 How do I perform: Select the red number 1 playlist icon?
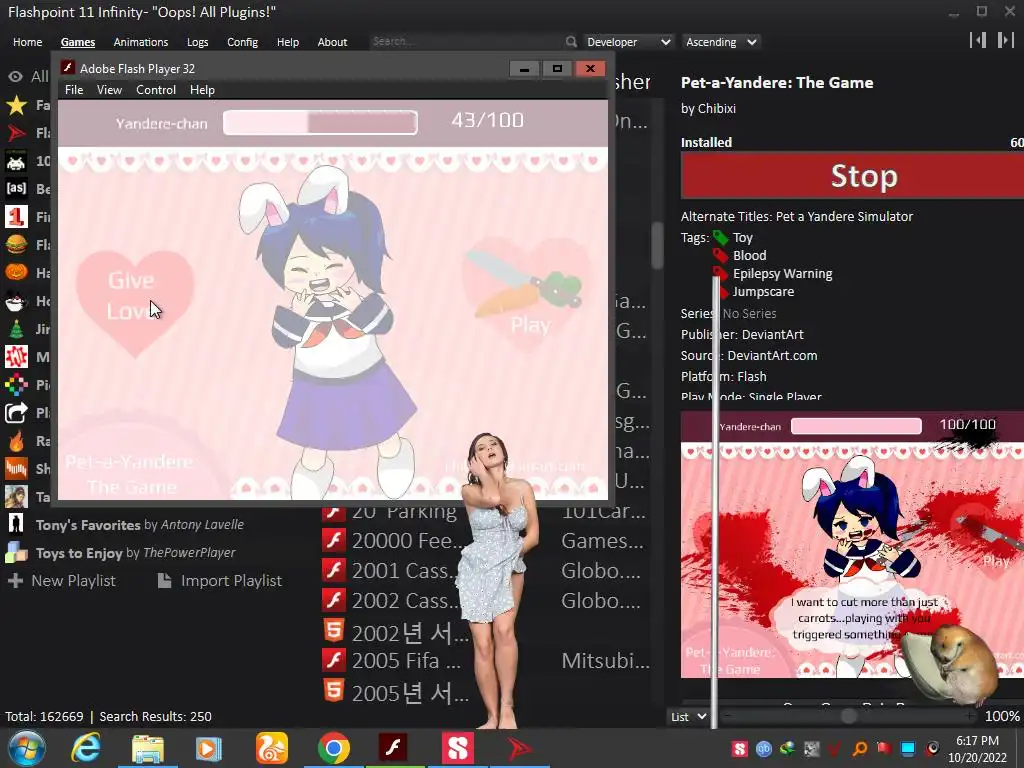click(x=16, y=217)
